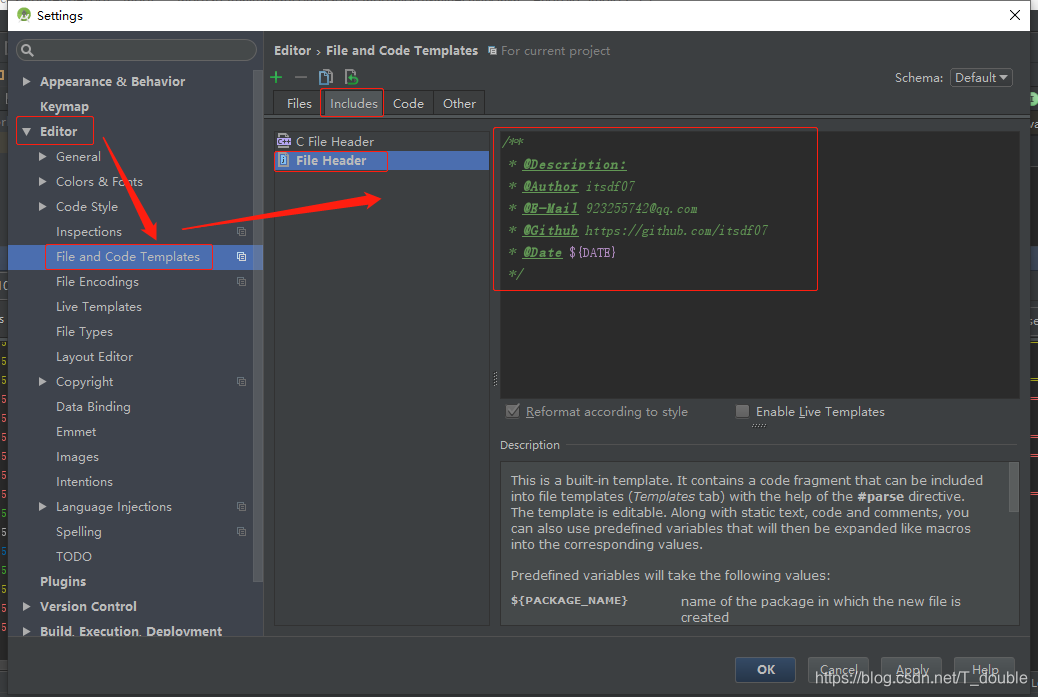Expand Appearance & Behavior section
The image size is (1038, 697).
[26, 81]
